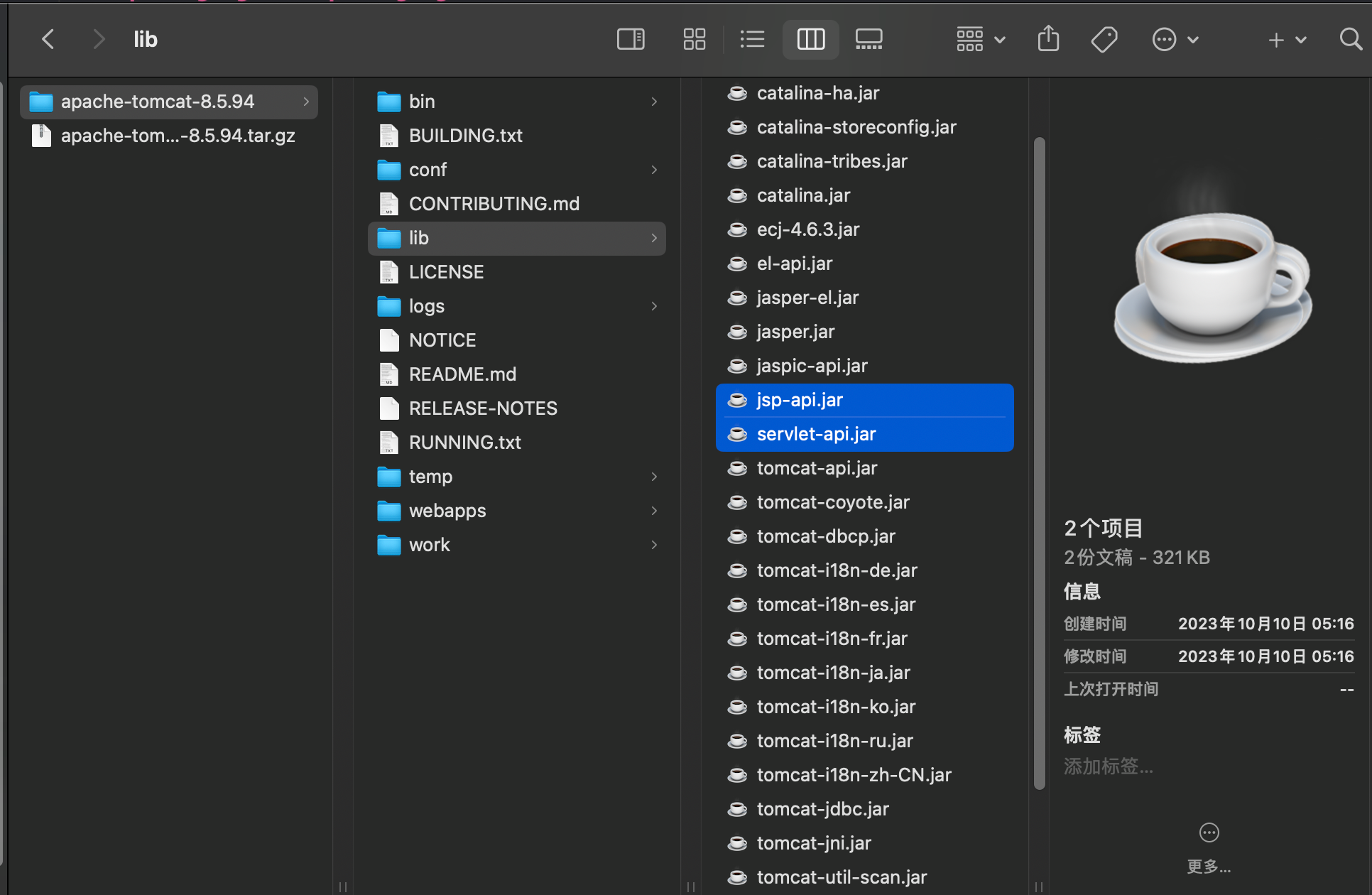Select column view mode

click(810, 39)
